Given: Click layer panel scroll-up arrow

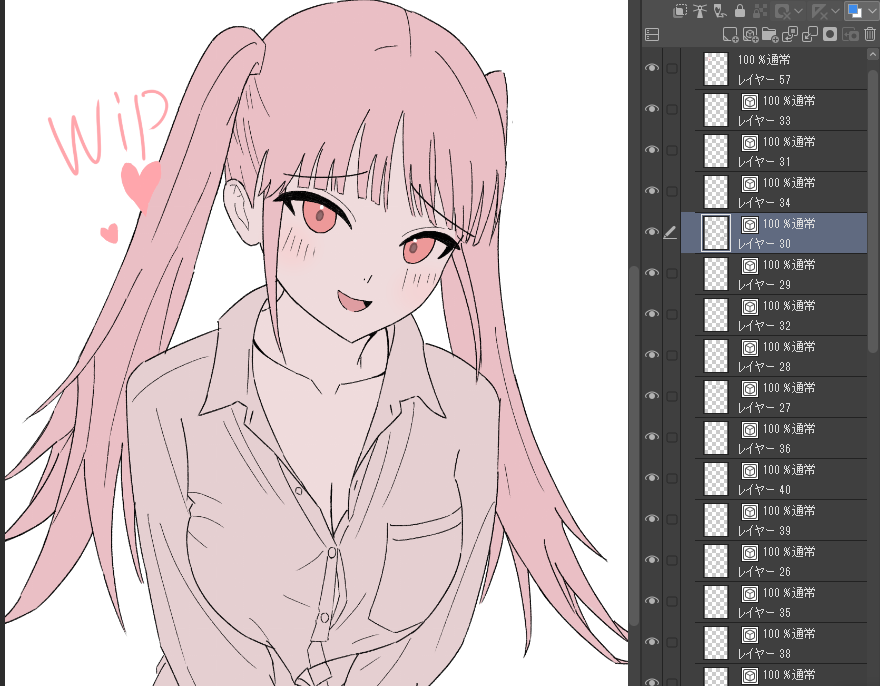Looking at the screenshot, I should pyautogui.click(x=873, y=54).
